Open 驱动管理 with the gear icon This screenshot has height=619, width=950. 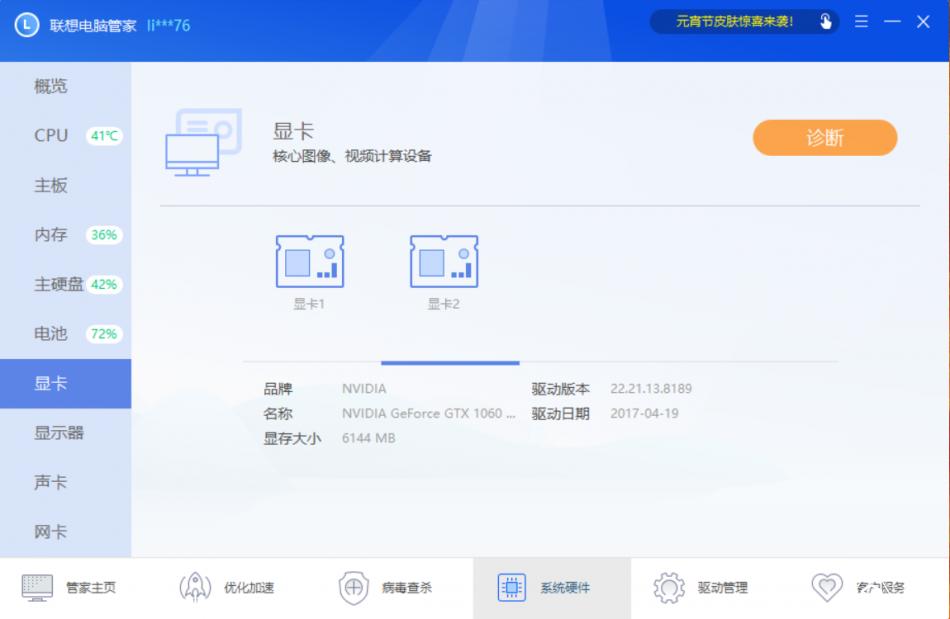(x=668, y=587)
